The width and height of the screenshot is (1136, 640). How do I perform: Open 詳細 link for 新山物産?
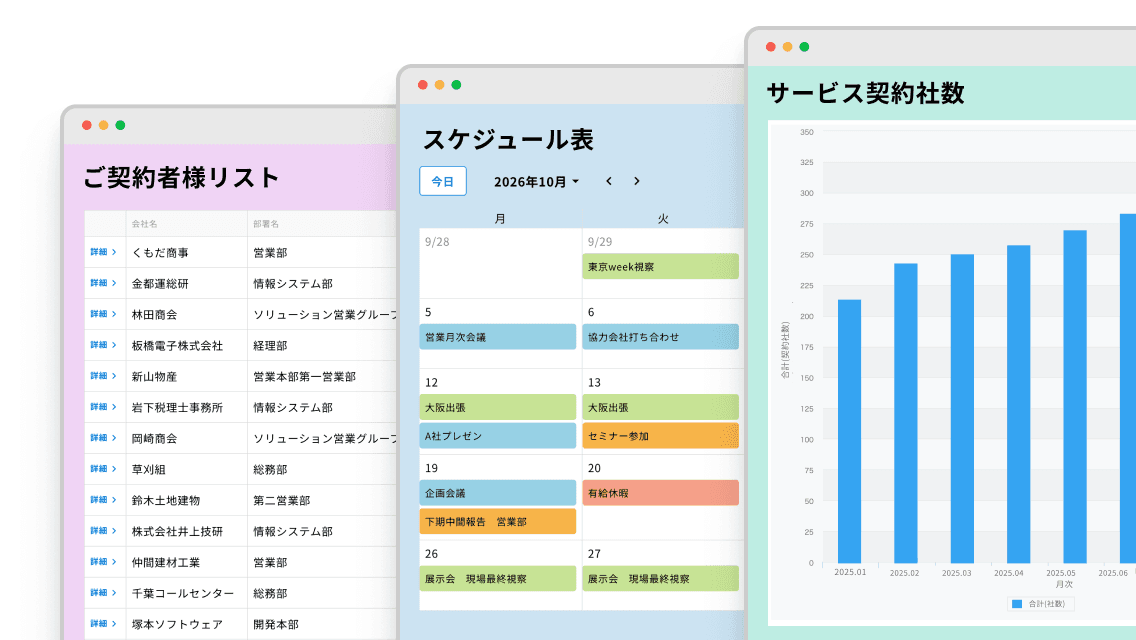pos(103,376)
